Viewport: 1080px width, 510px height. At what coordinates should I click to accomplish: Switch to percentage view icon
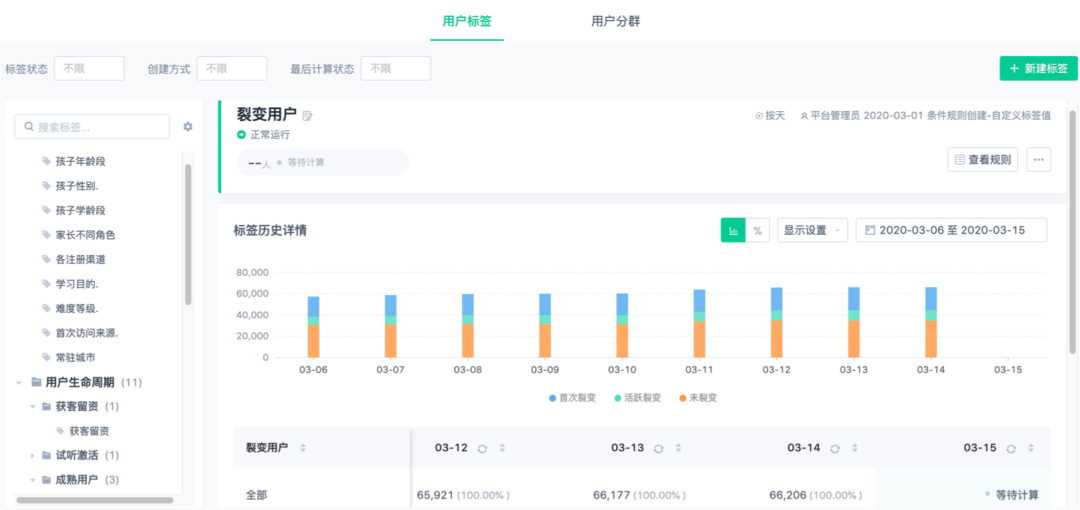(x=757, y=230)
